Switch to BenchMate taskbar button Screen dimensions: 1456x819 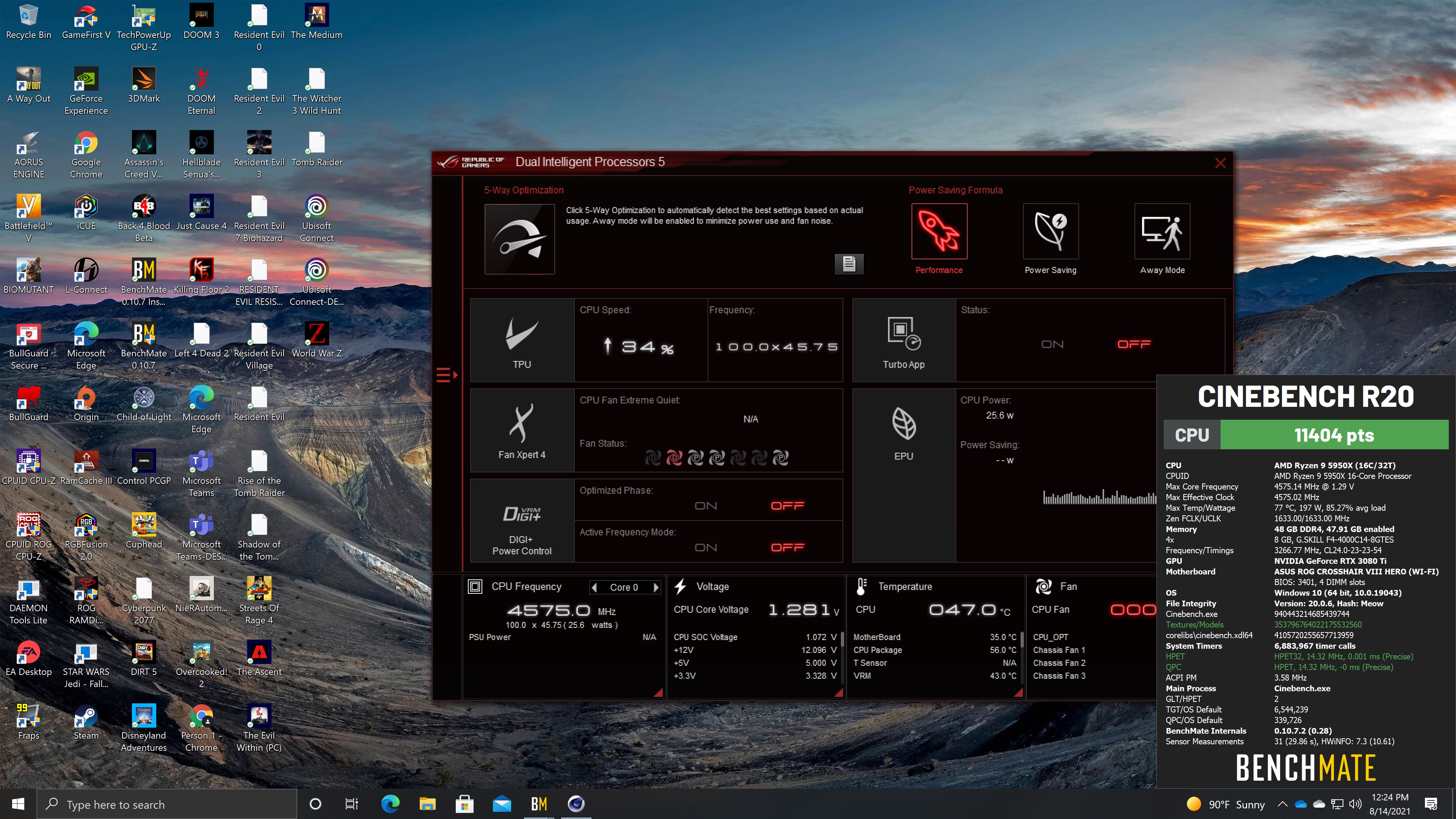(x=539, y=804)
